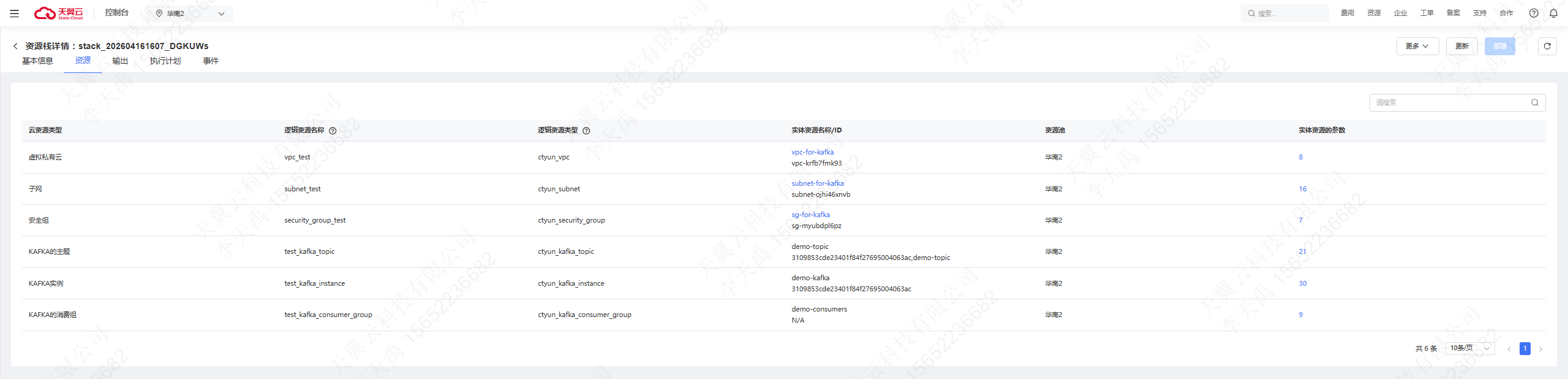This screenshot has height=379, width=1568.
Task: Open the subnet-for-kafka resource link
Action: [x=817, y=183]
